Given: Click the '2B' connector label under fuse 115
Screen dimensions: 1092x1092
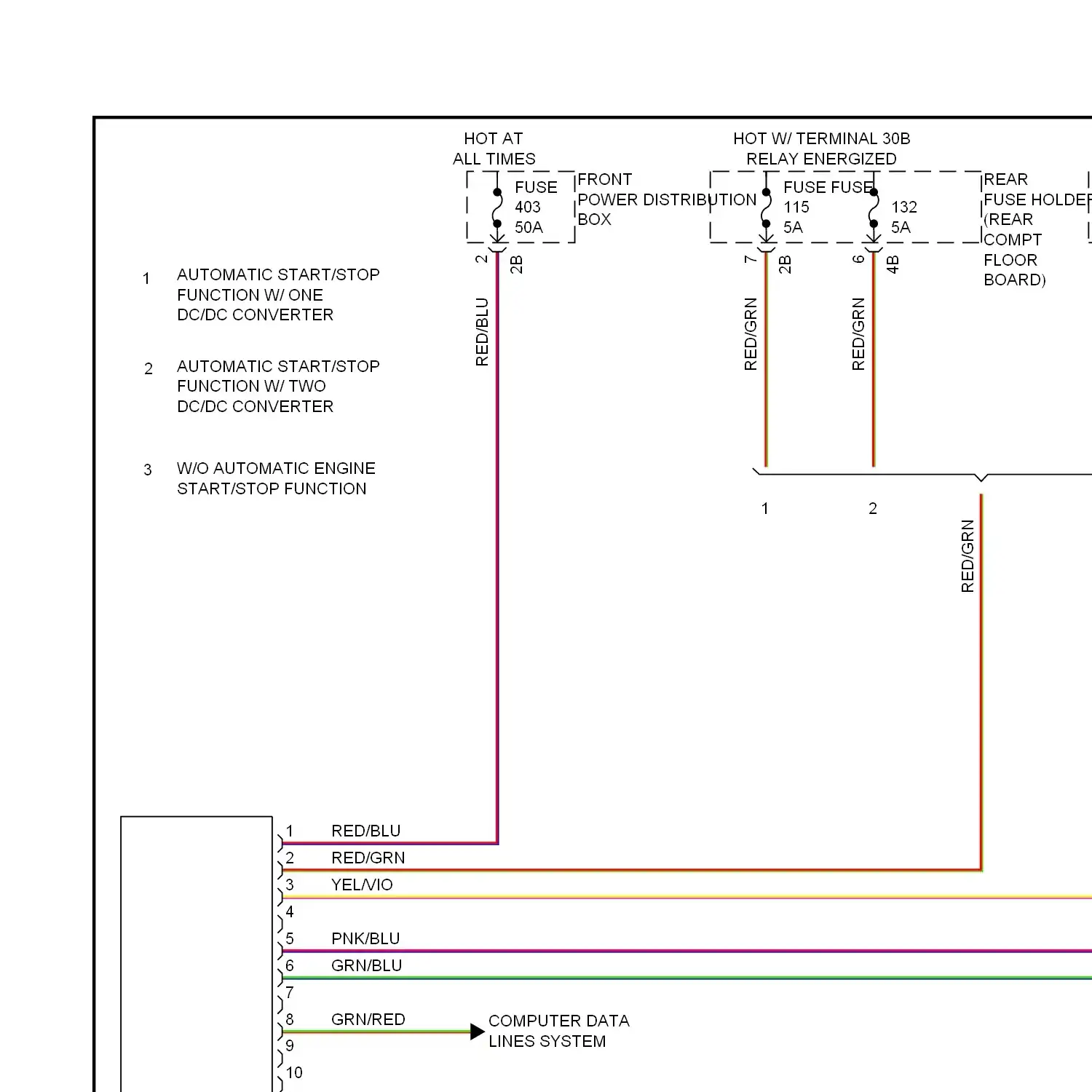Looking at the screenshot, I should click(785, 264).
